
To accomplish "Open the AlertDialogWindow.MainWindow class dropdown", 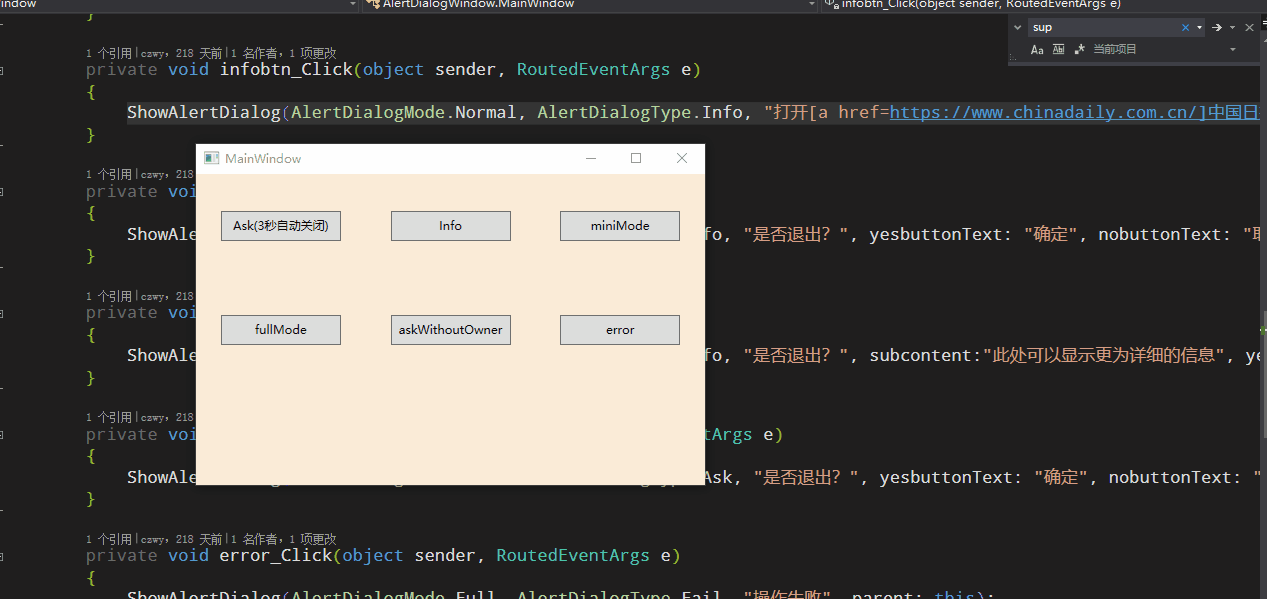I will tap(590, 4).
